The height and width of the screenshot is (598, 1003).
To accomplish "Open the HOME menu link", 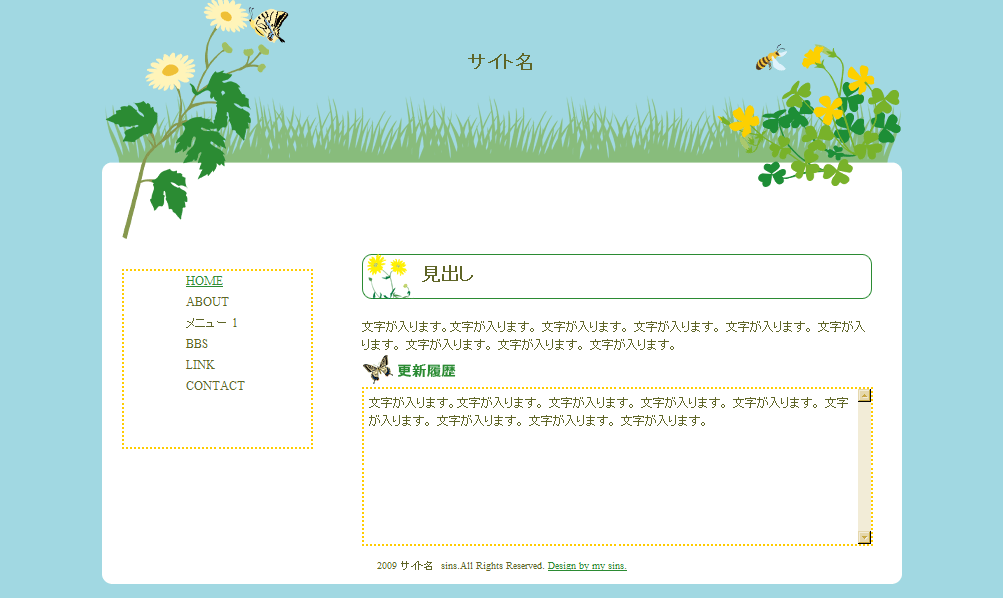I will (204, 281).
